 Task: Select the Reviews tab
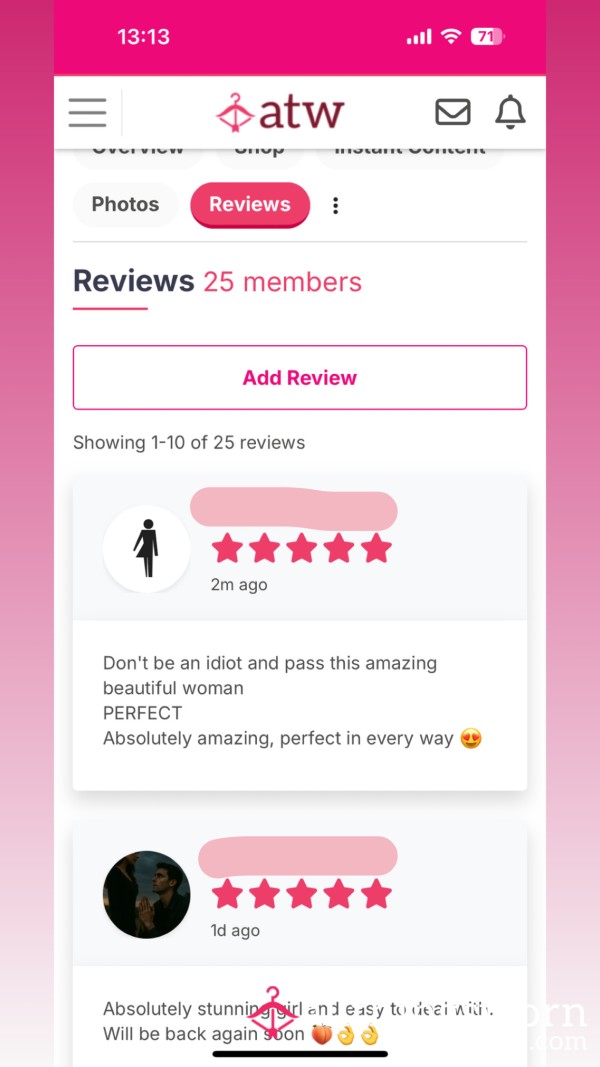250,204
